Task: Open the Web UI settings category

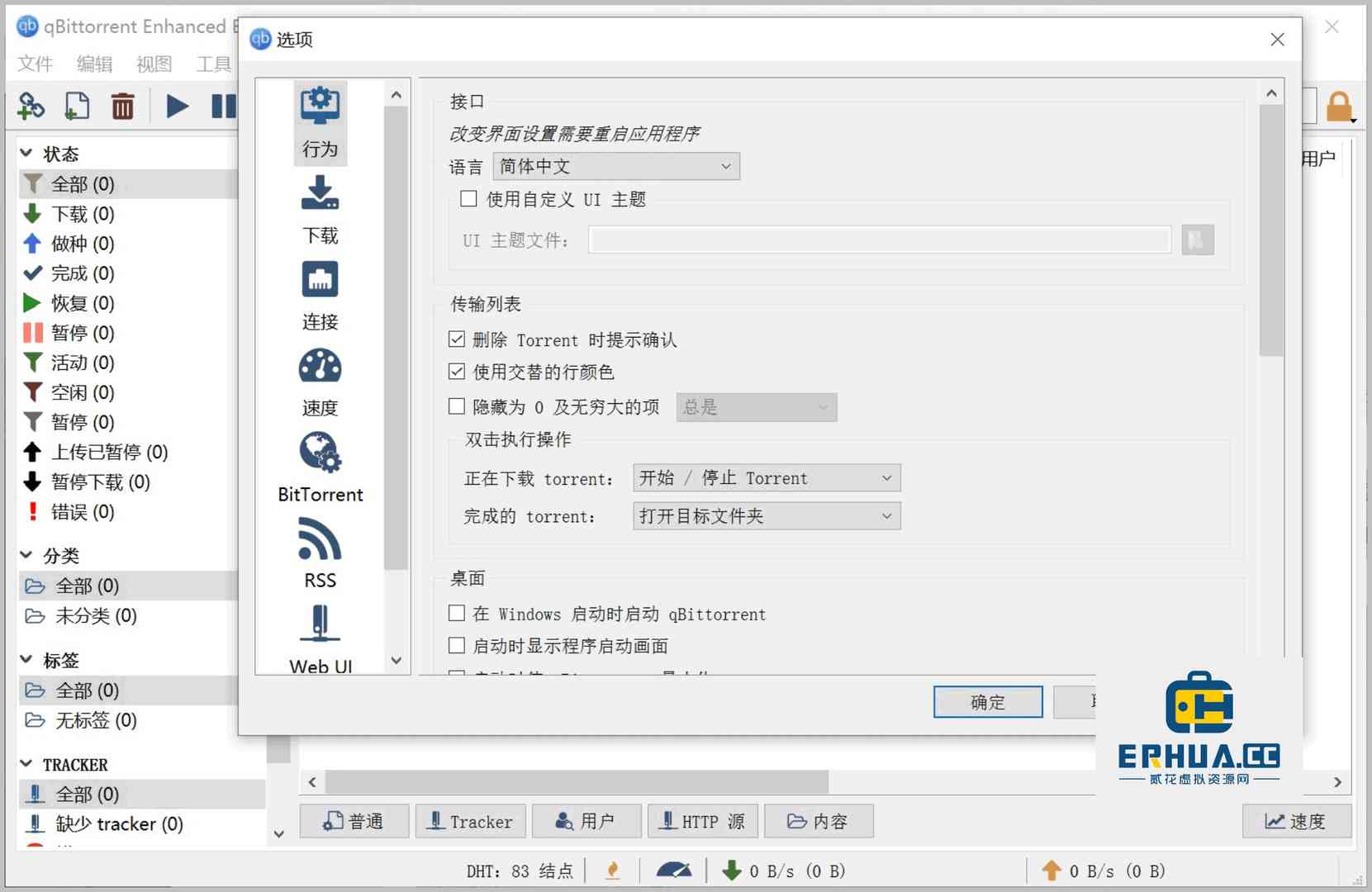Action: tap(320, 640)
